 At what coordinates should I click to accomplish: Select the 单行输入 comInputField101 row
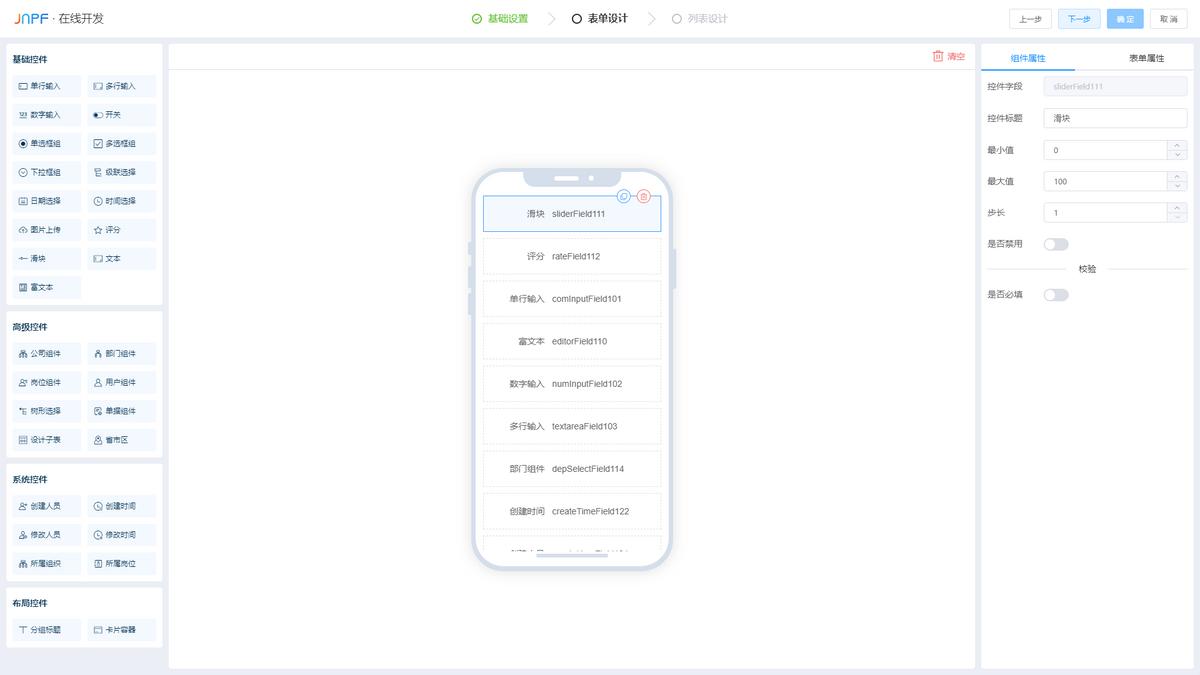point(572,299)
